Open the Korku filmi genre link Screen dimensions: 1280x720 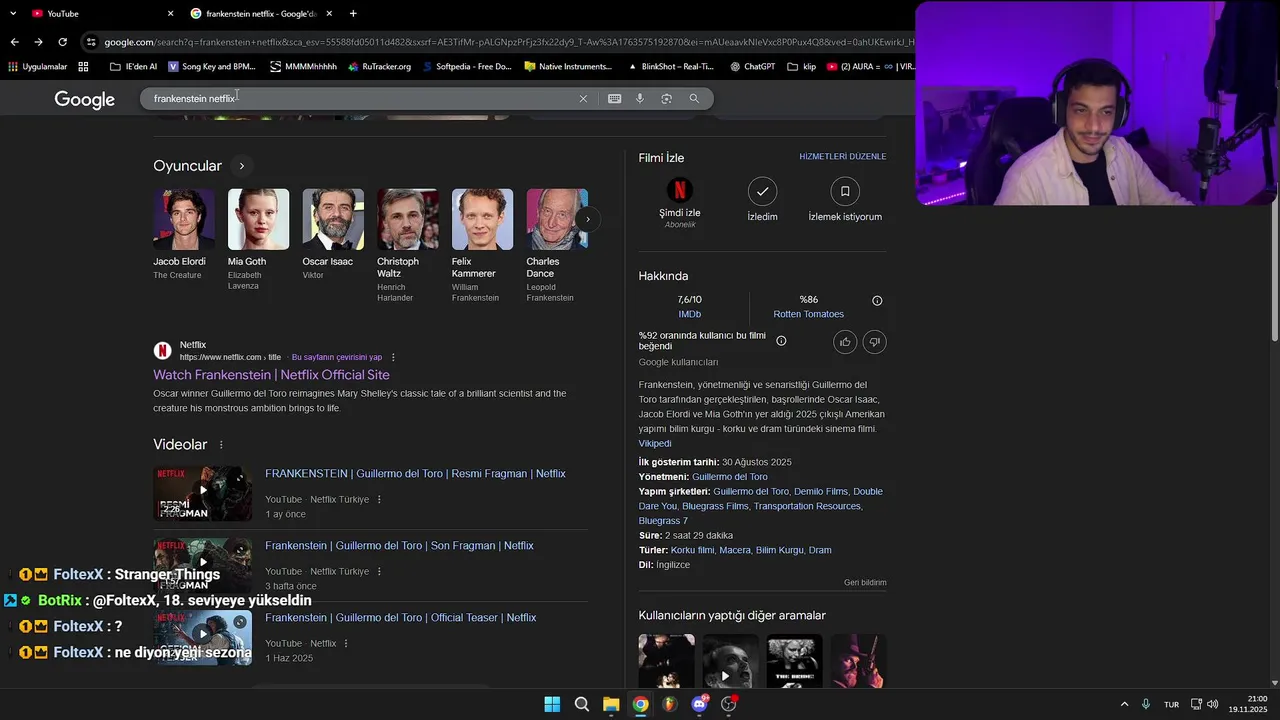693,550
